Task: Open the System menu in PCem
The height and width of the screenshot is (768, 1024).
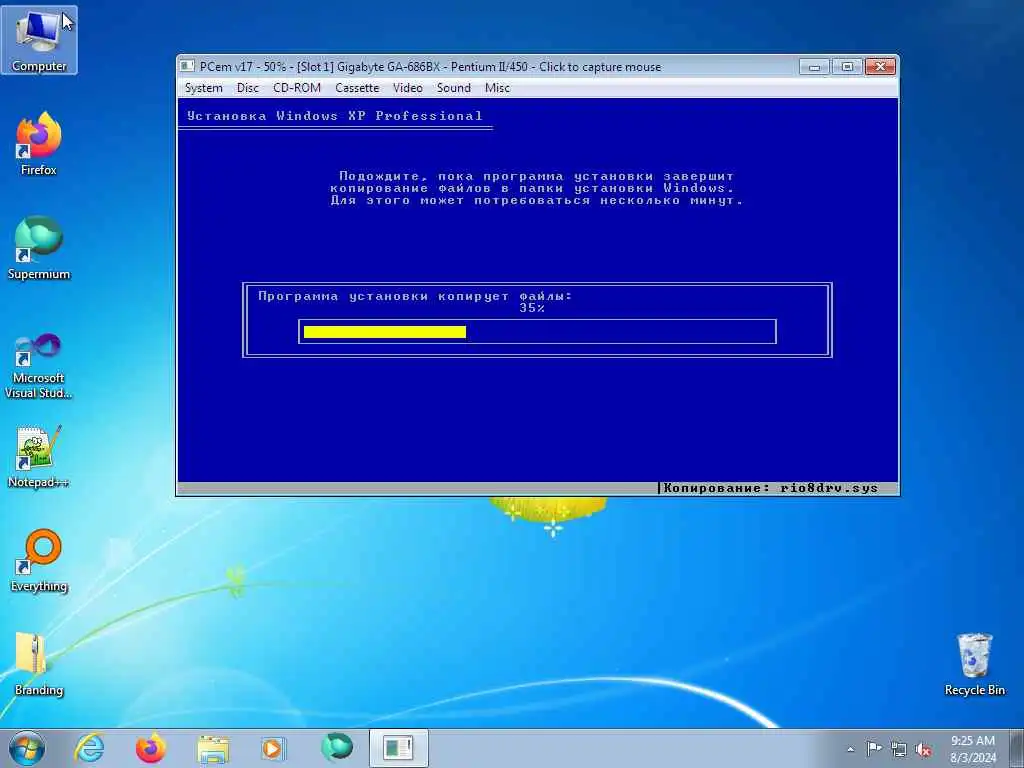Action: (203, 88)
